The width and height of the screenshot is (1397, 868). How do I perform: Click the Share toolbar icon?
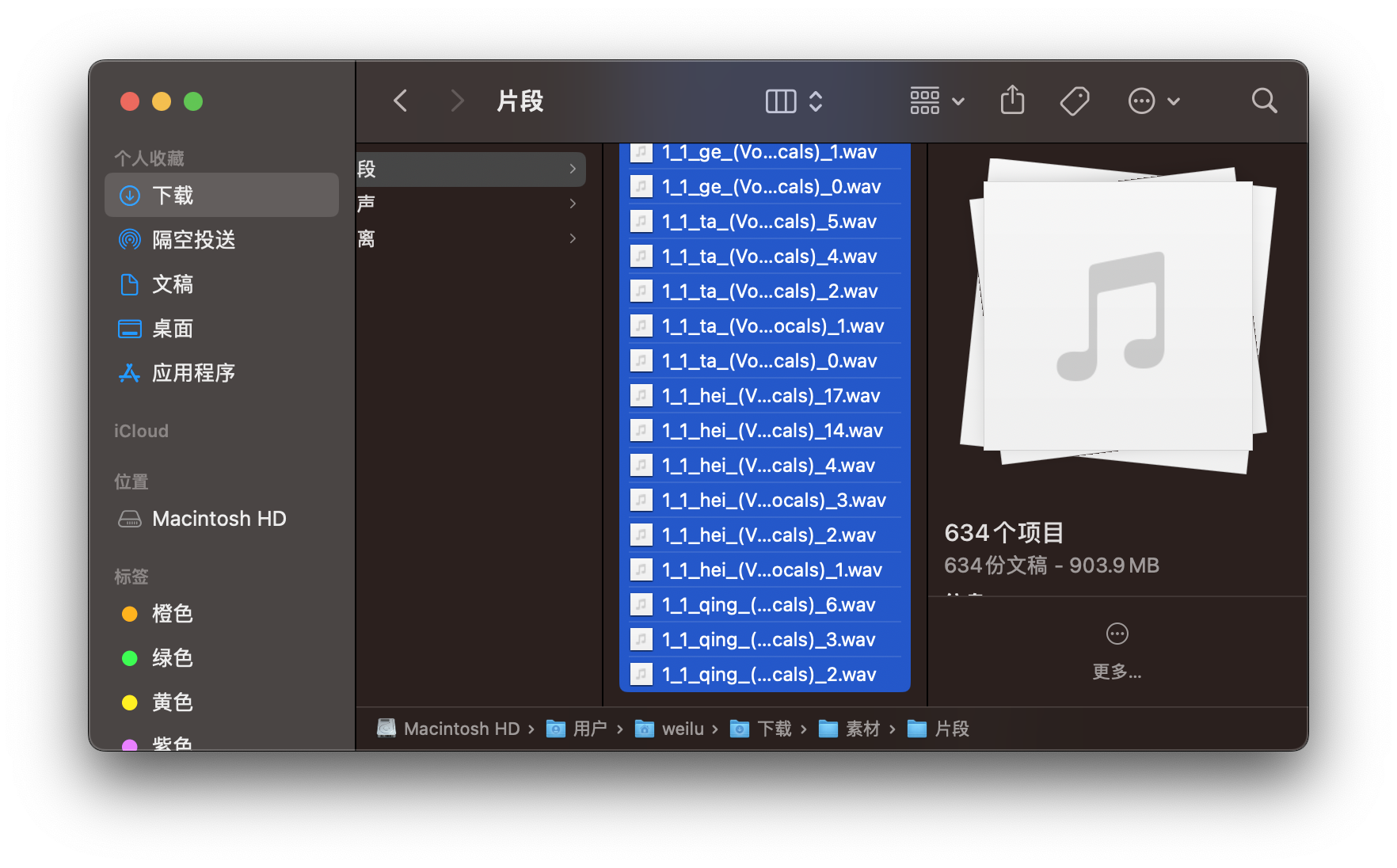(1012, 101)
